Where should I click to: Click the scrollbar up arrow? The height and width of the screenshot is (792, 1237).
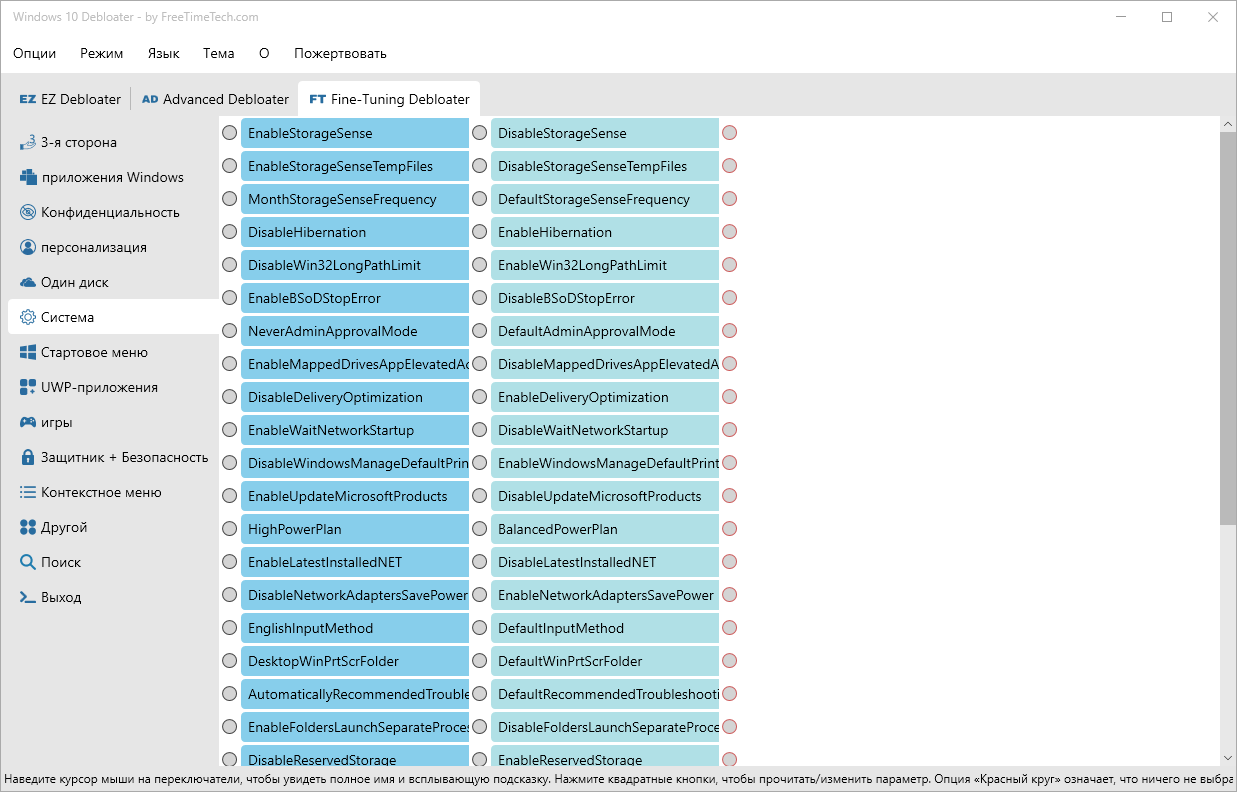[1228, 124]
